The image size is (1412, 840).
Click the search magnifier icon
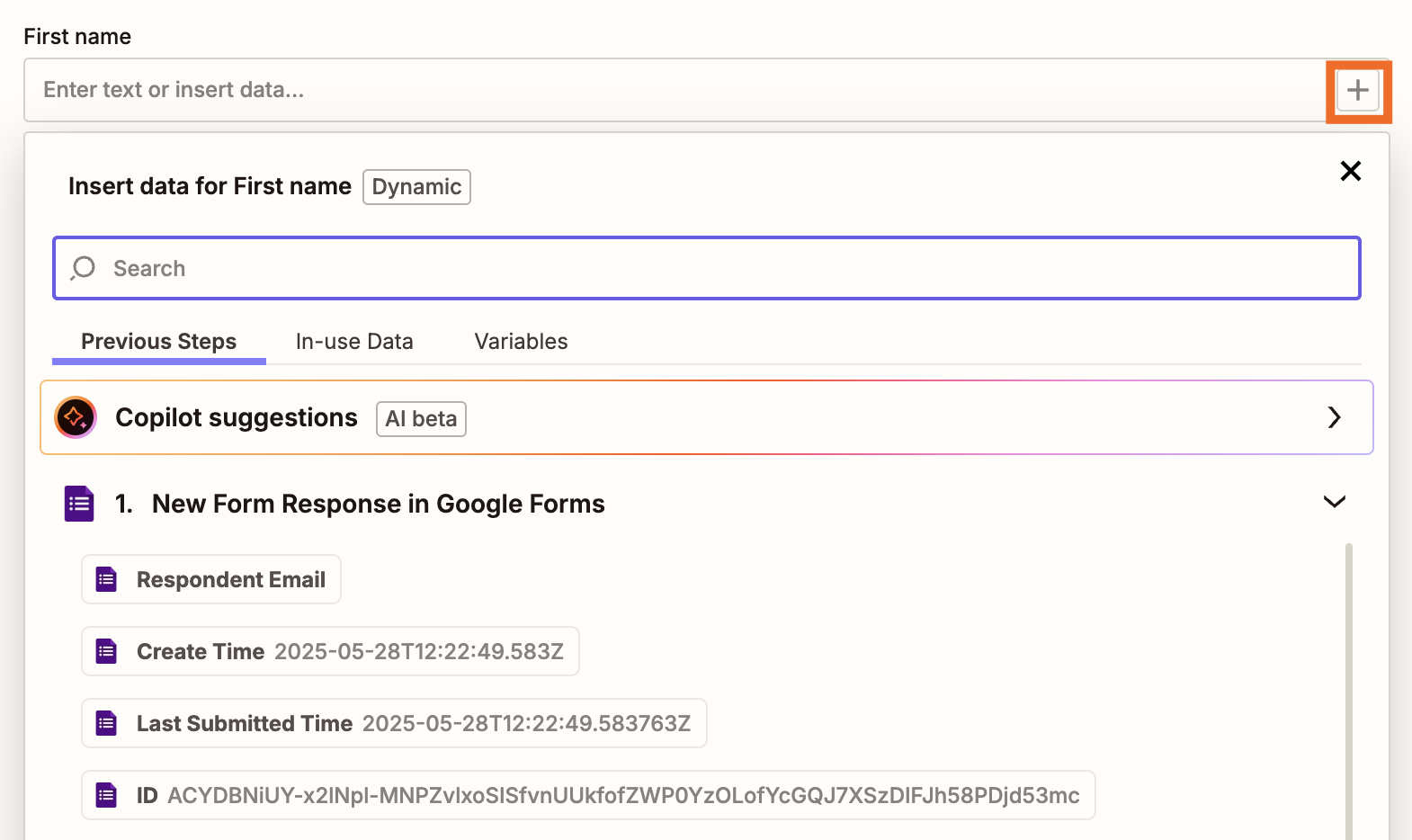(x=83, y=268)
